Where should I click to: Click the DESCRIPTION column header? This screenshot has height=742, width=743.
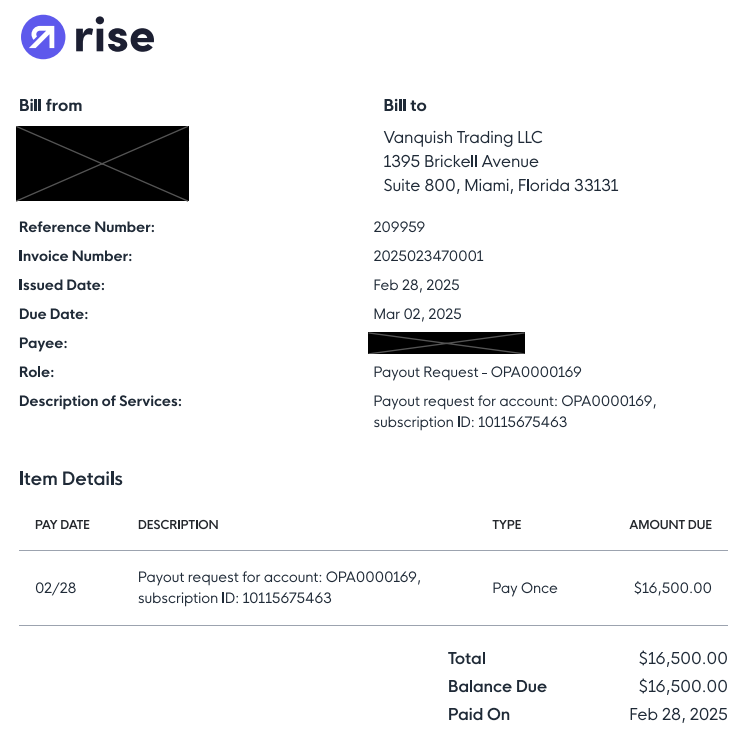click(178, 524)
